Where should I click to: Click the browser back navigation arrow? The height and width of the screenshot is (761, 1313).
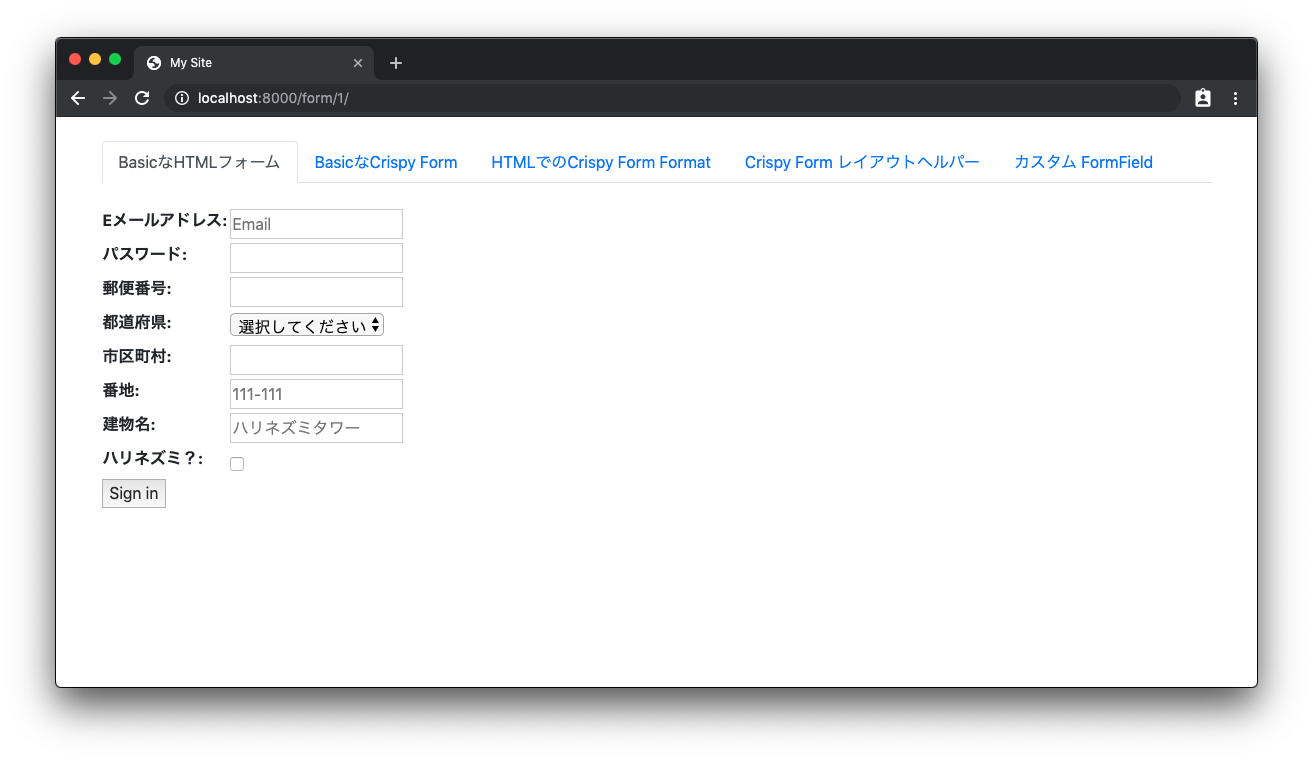pyautogui.click(x=78, y=98)
